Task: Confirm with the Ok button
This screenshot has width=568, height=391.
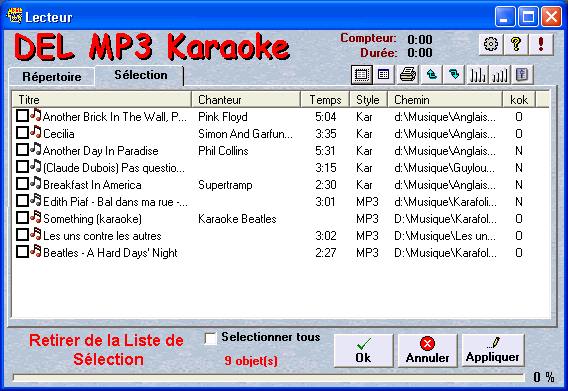Action: [x=363, y=350]
